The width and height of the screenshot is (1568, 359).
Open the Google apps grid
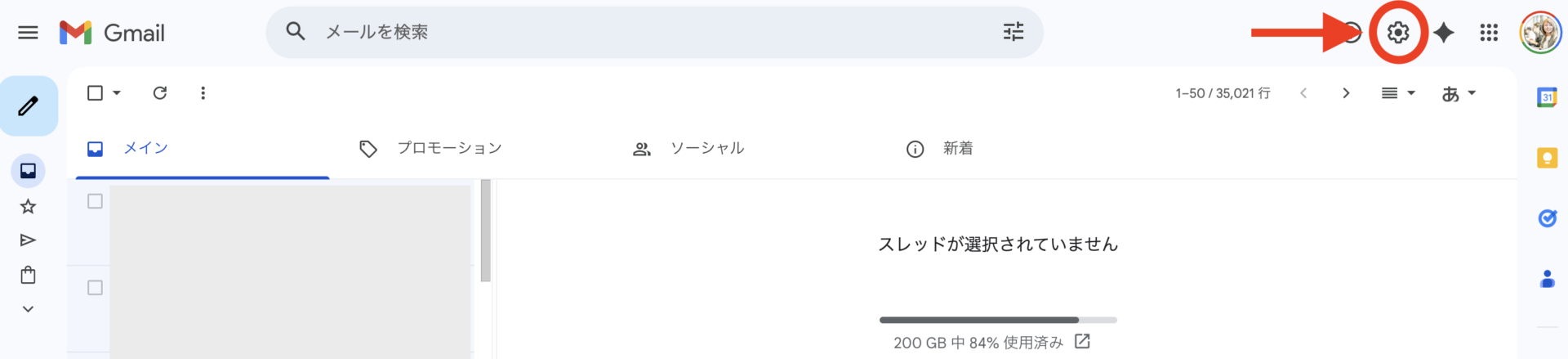1489,33
